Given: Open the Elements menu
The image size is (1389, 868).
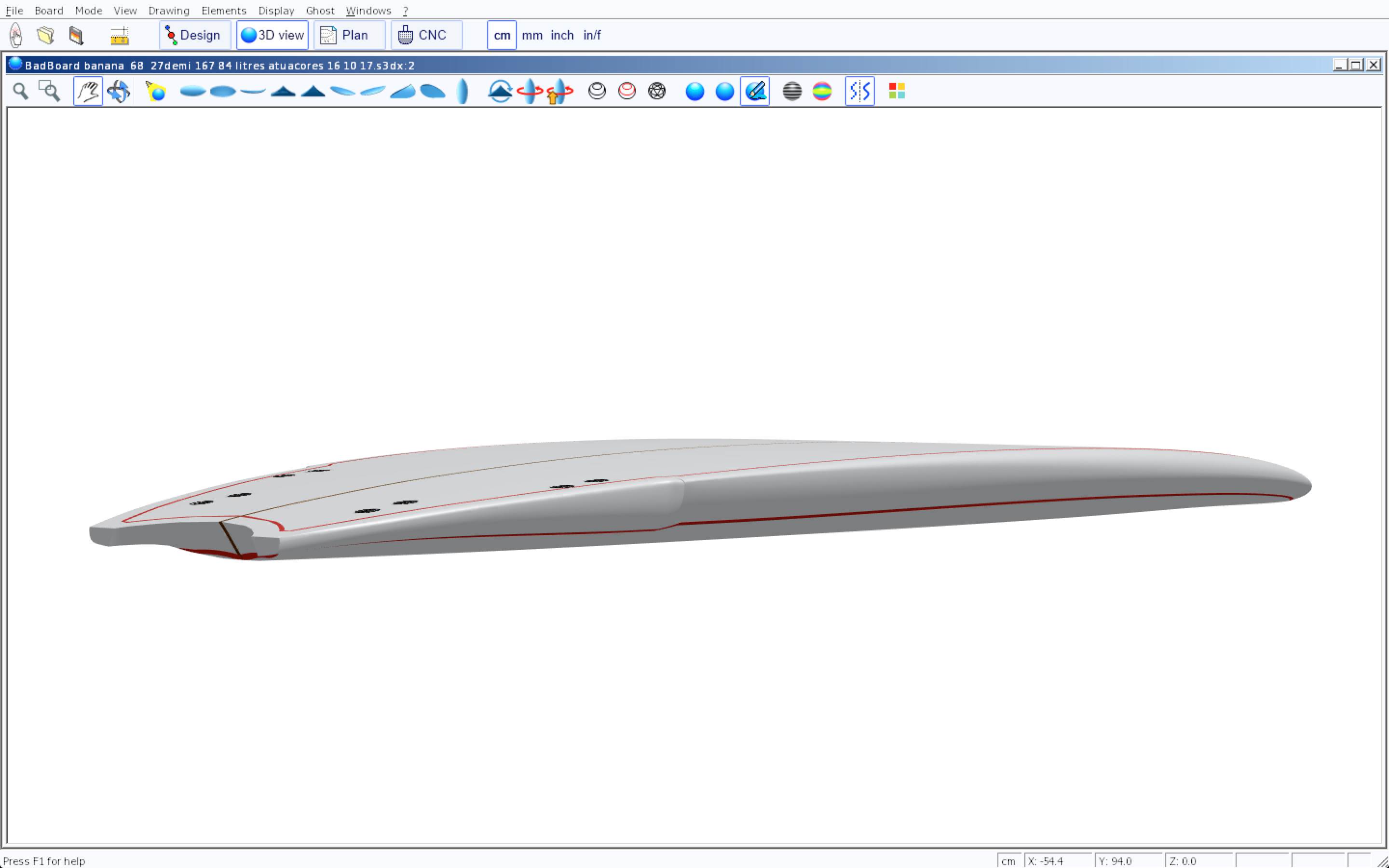Looking at the screenshot, I should 224,10.
